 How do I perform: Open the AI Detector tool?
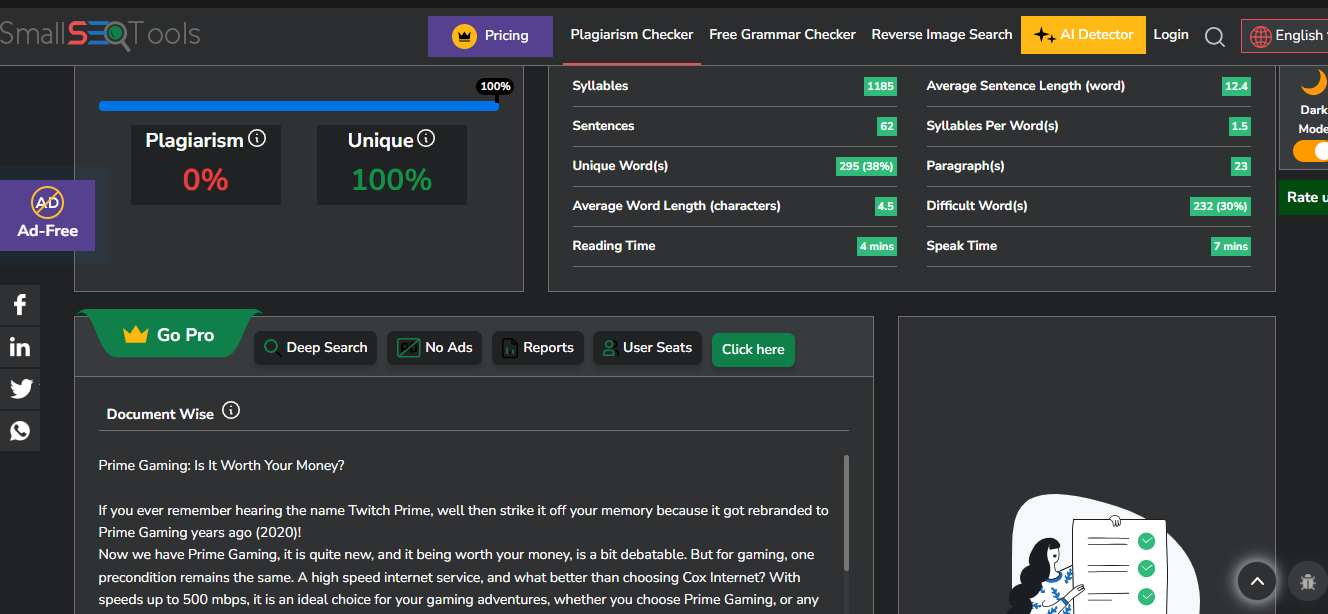click(1083, 35)
